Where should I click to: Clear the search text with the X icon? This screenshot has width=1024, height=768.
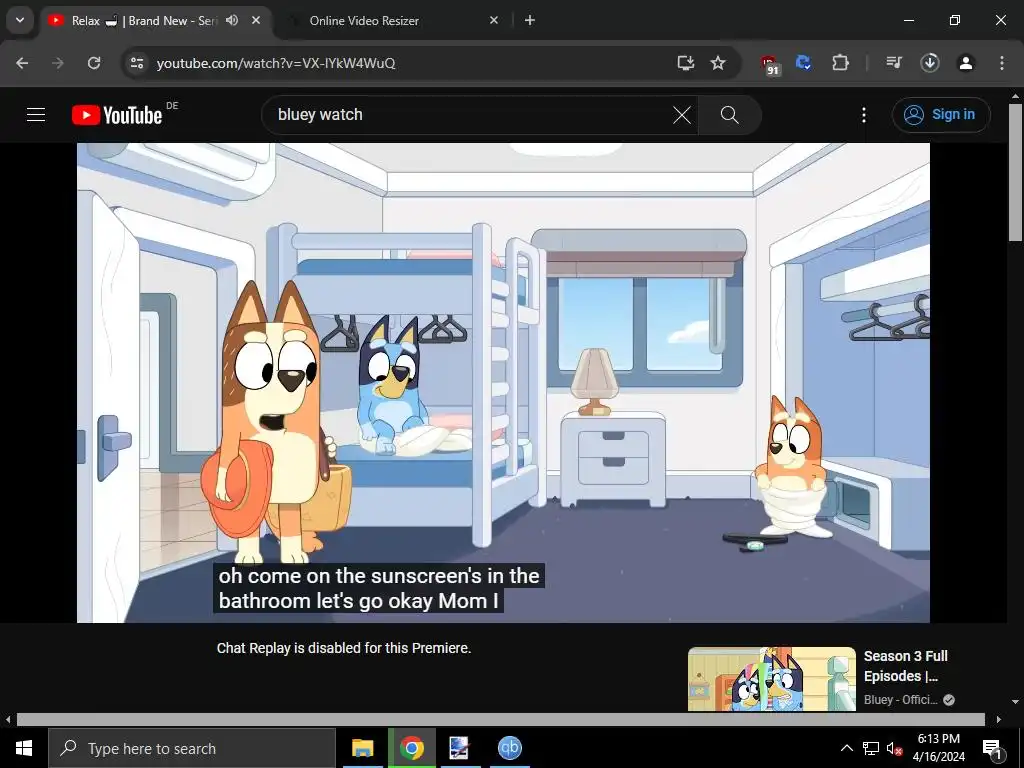click(682, 115)
